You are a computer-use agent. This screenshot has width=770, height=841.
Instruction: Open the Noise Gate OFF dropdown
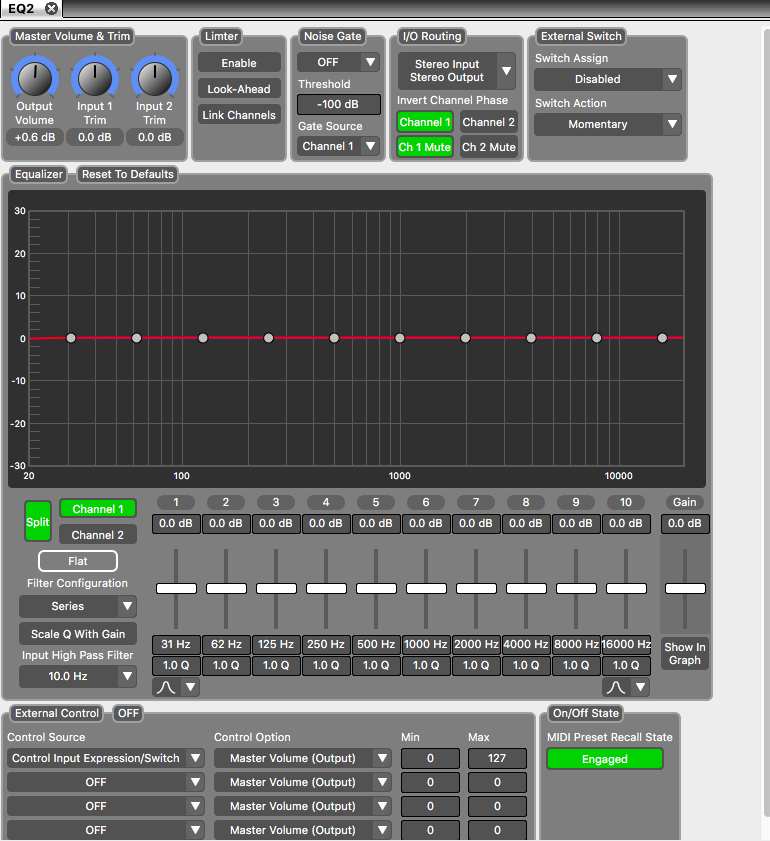338,62
